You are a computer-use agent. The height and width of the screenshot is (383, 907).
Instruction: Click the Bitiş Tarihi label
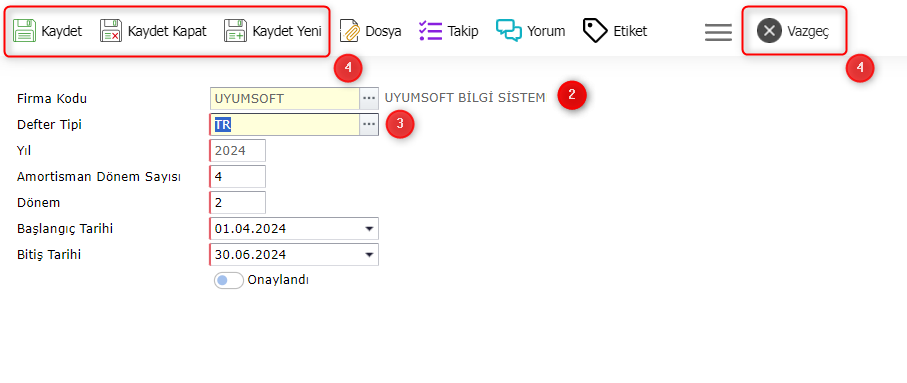[49, 255]
